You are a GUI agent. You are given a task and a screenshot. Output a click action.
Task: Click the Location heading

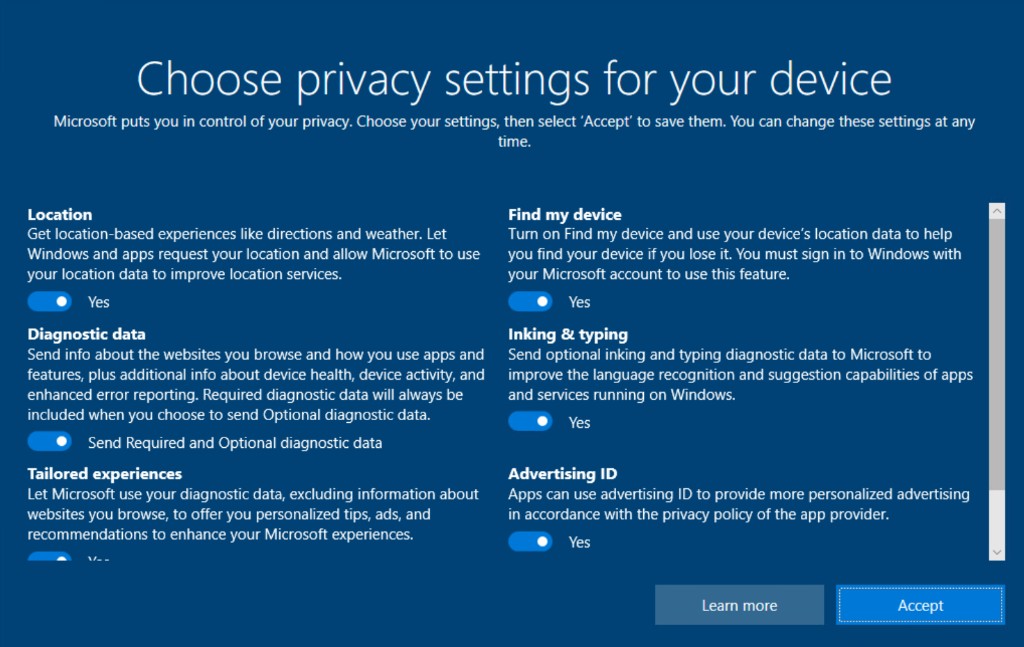(x=59, y=214)
